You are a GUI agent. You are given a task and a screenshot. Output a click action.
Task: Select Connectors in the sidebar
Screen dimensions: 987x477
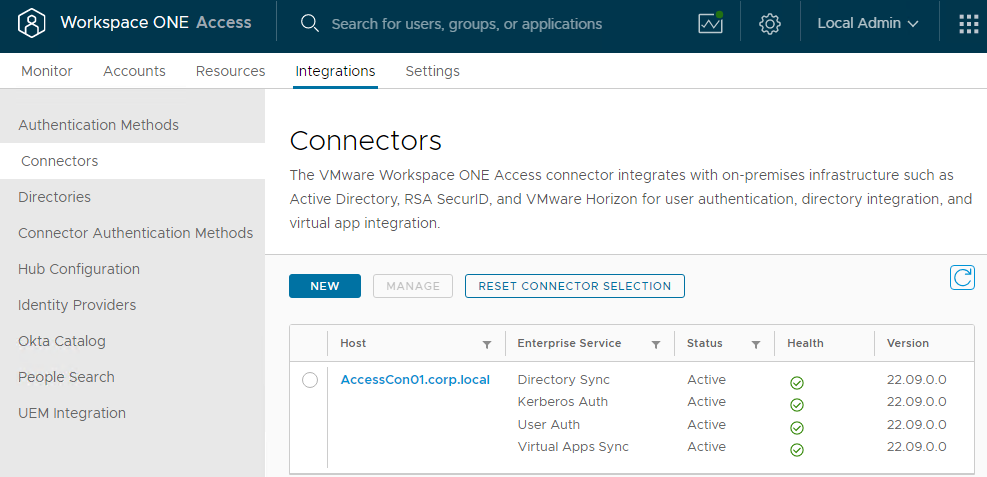point(132,161)
